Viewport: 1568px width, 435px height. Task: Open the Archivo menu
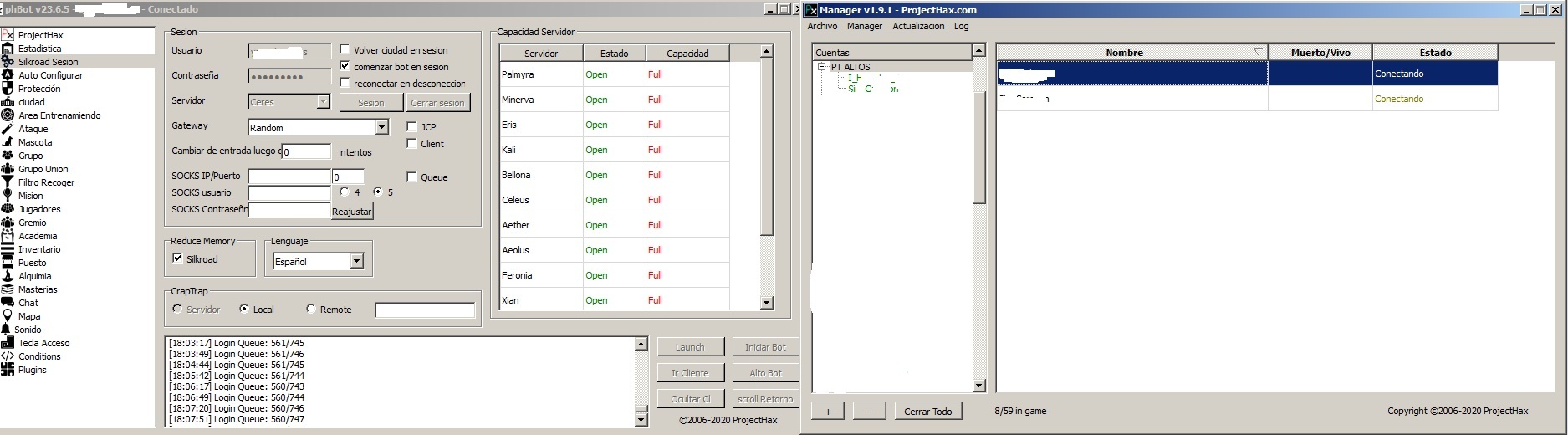click(822, 26)
